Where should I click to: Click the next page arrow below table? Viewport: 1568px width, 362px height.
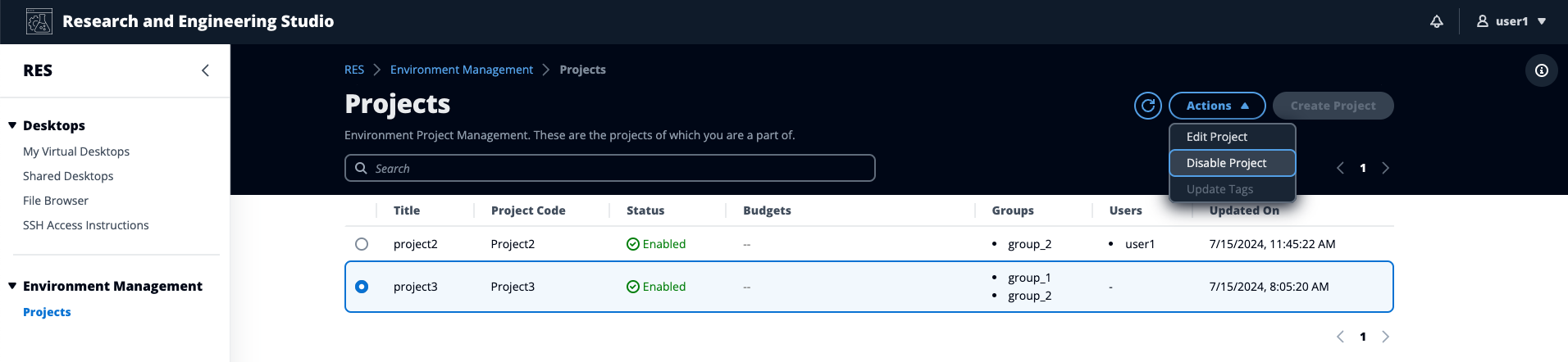[1386, 337]
